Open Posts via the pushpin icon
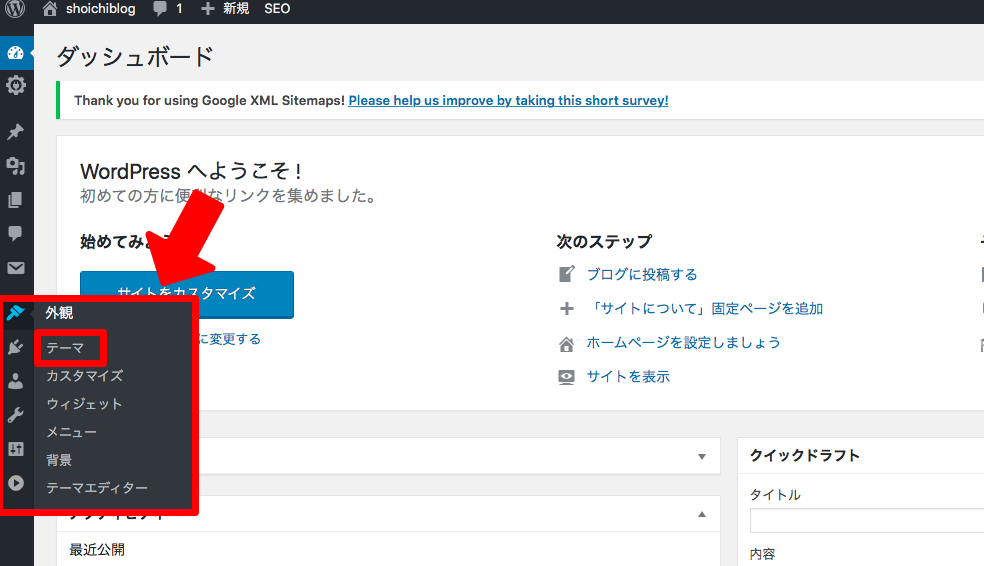This screenshot has width=984, height=566. click(16, 132)
